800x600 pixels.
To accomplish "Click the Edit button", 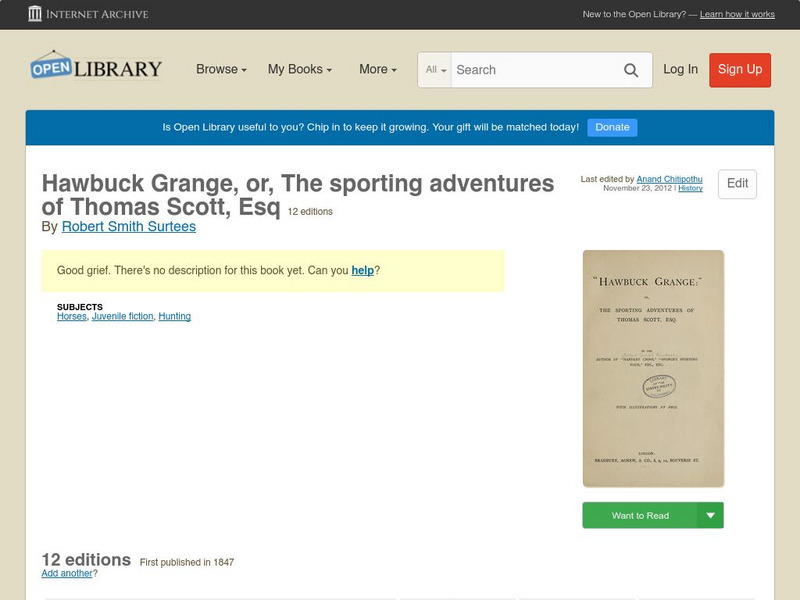I will (x=737, y=184).
